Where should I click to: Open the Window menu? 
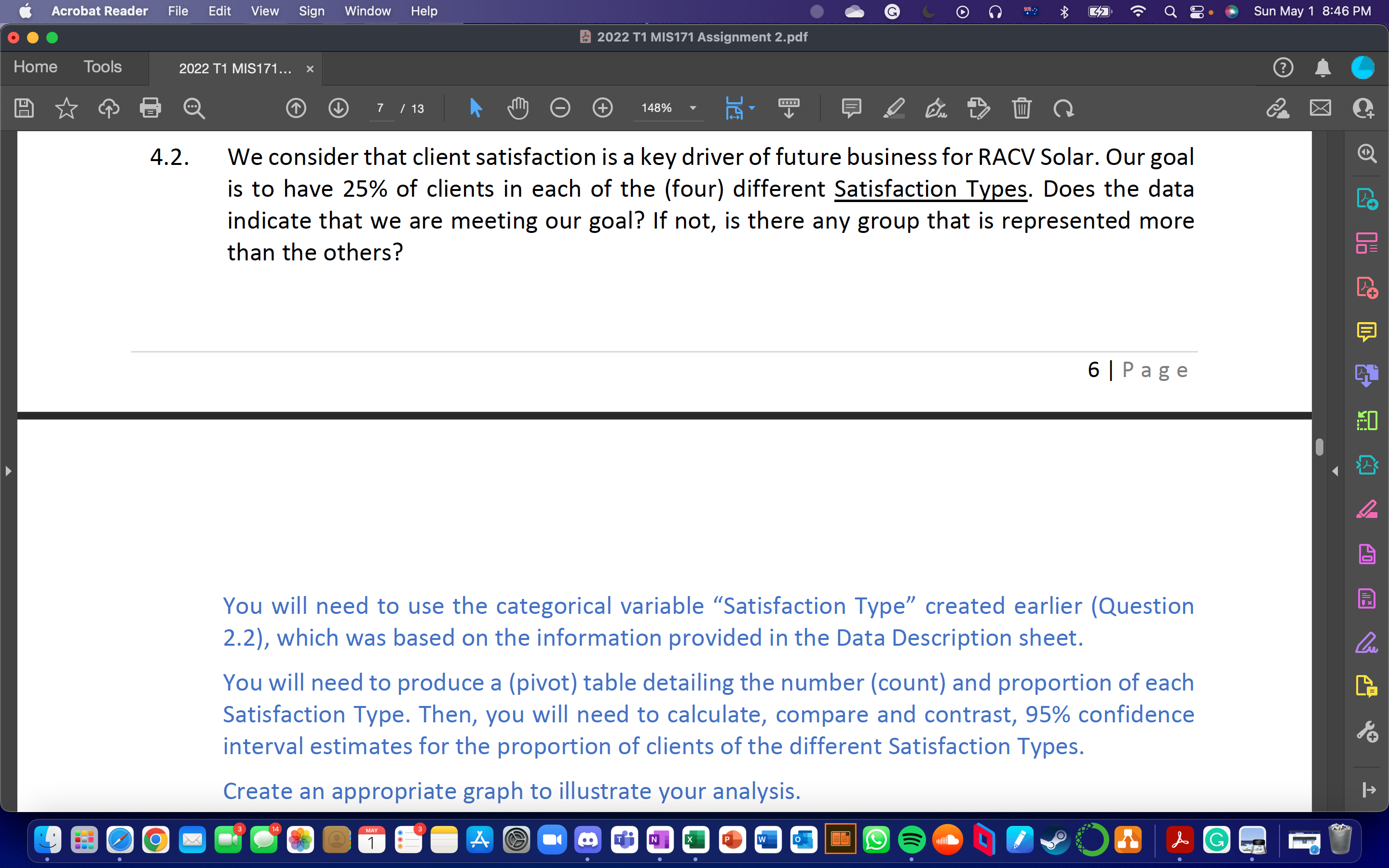point(368,11)
